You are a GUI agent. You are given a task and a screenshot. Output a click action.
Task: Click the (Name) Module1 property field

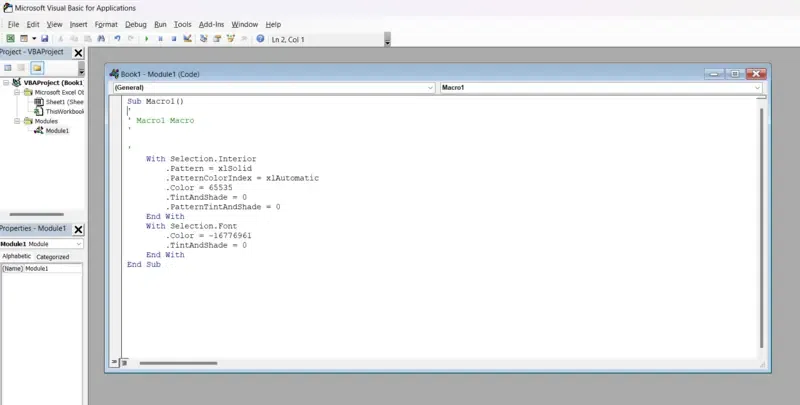(41, 268)
